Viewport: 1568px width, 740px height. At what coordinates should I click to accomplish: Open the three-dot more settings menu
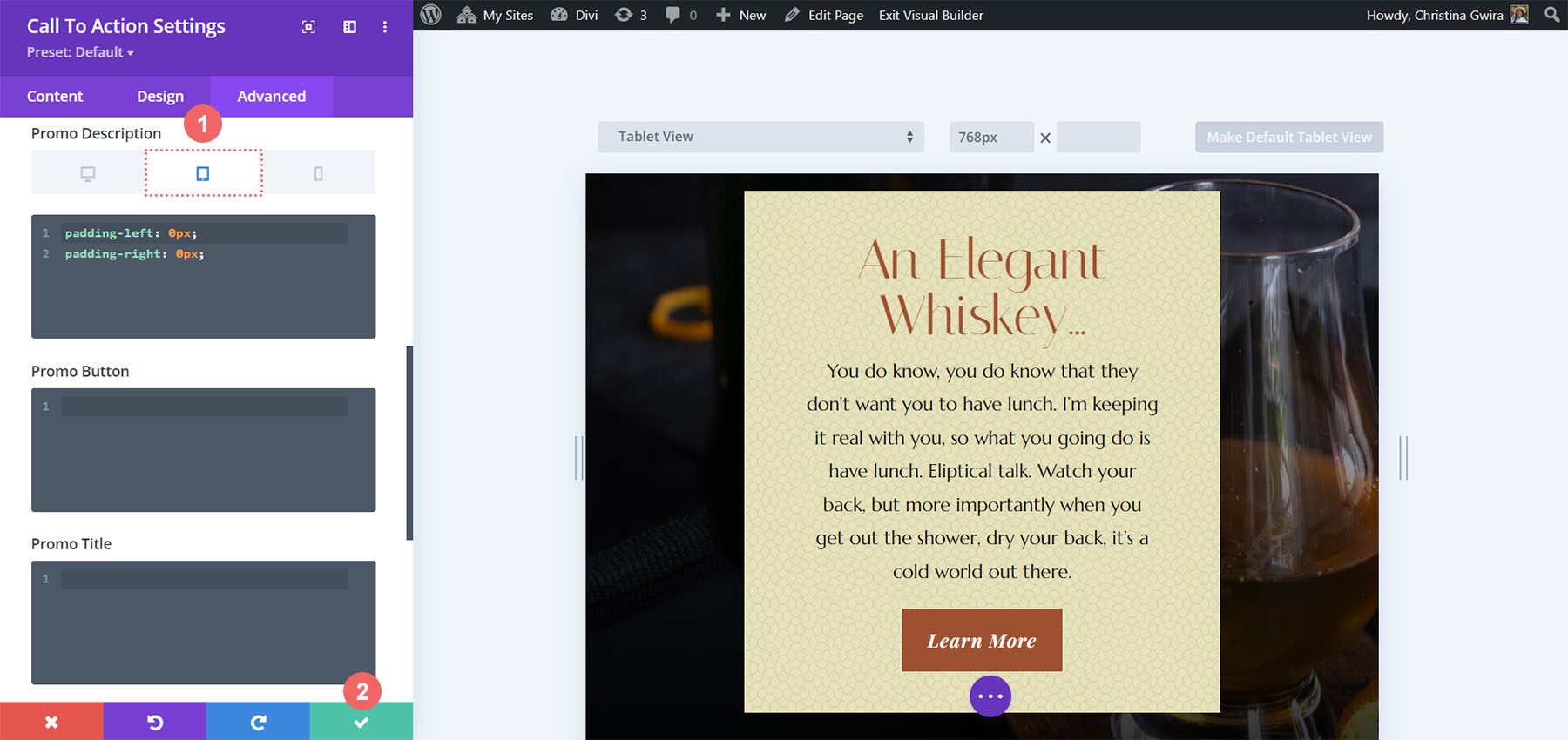[385, 27]
